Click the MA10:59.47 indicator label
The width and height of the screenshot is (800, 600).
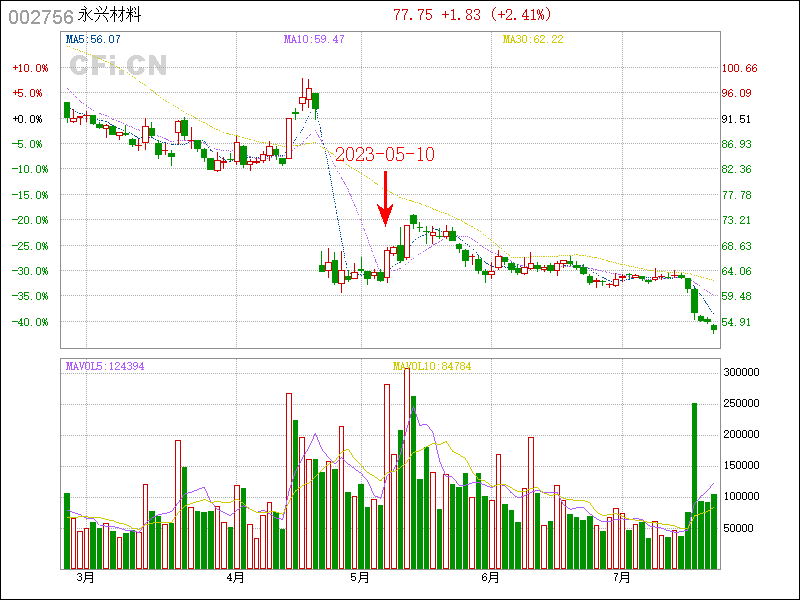pos(314,40)
